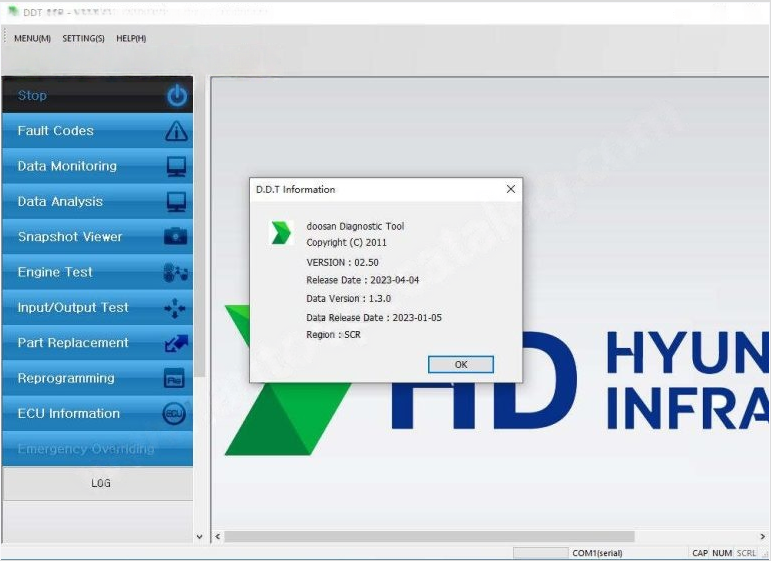Click the camera icon for Snapshot Viewer
The width and height of the screenshot is (771, 561).
pos(176,237)
